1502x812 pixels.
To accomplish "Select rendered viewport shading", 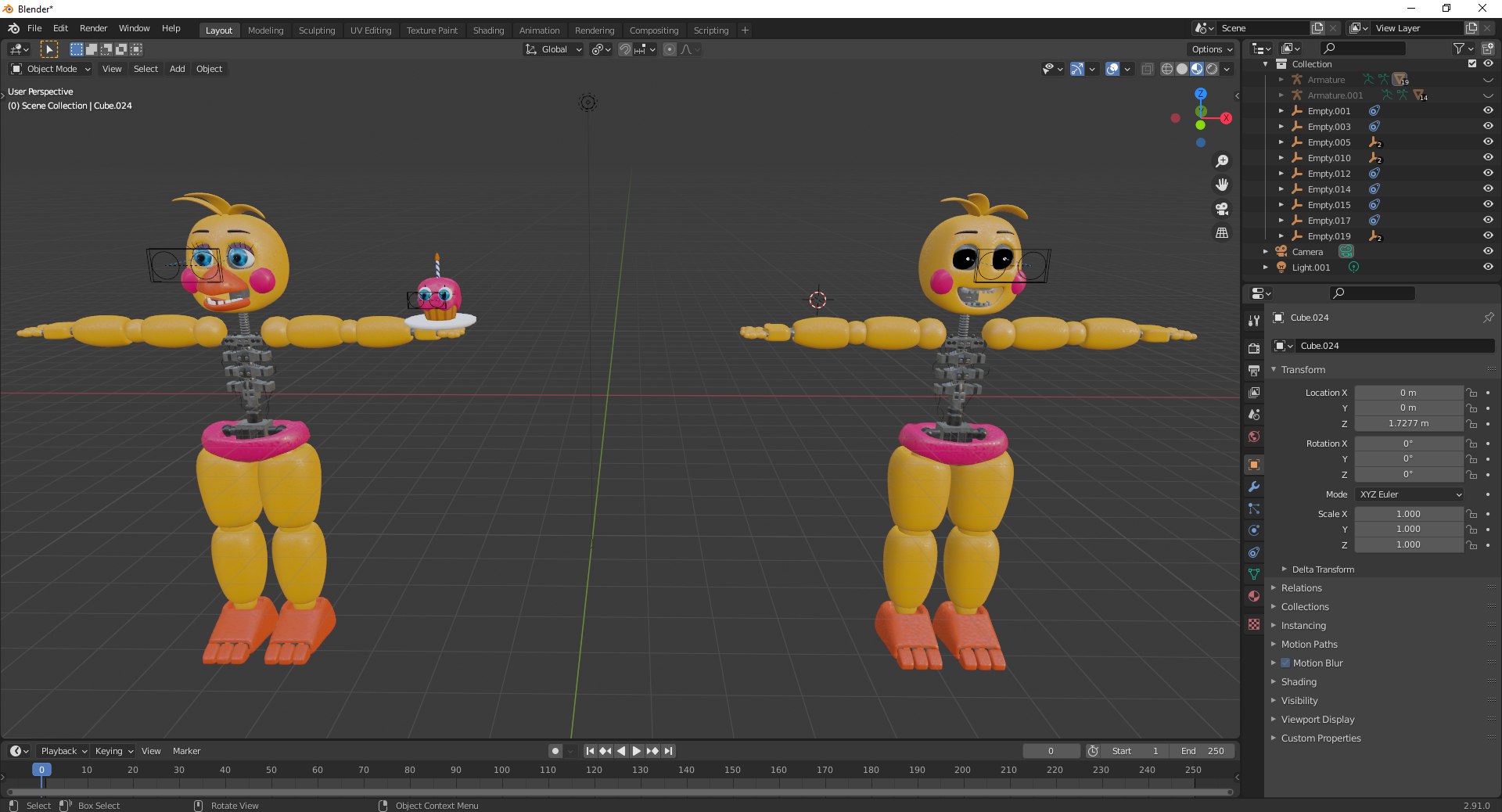I will [1212, 69].
